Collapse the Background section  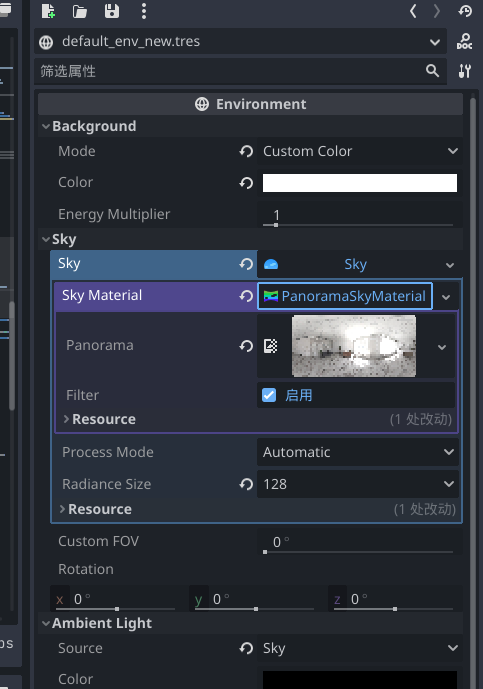(46, 127)
